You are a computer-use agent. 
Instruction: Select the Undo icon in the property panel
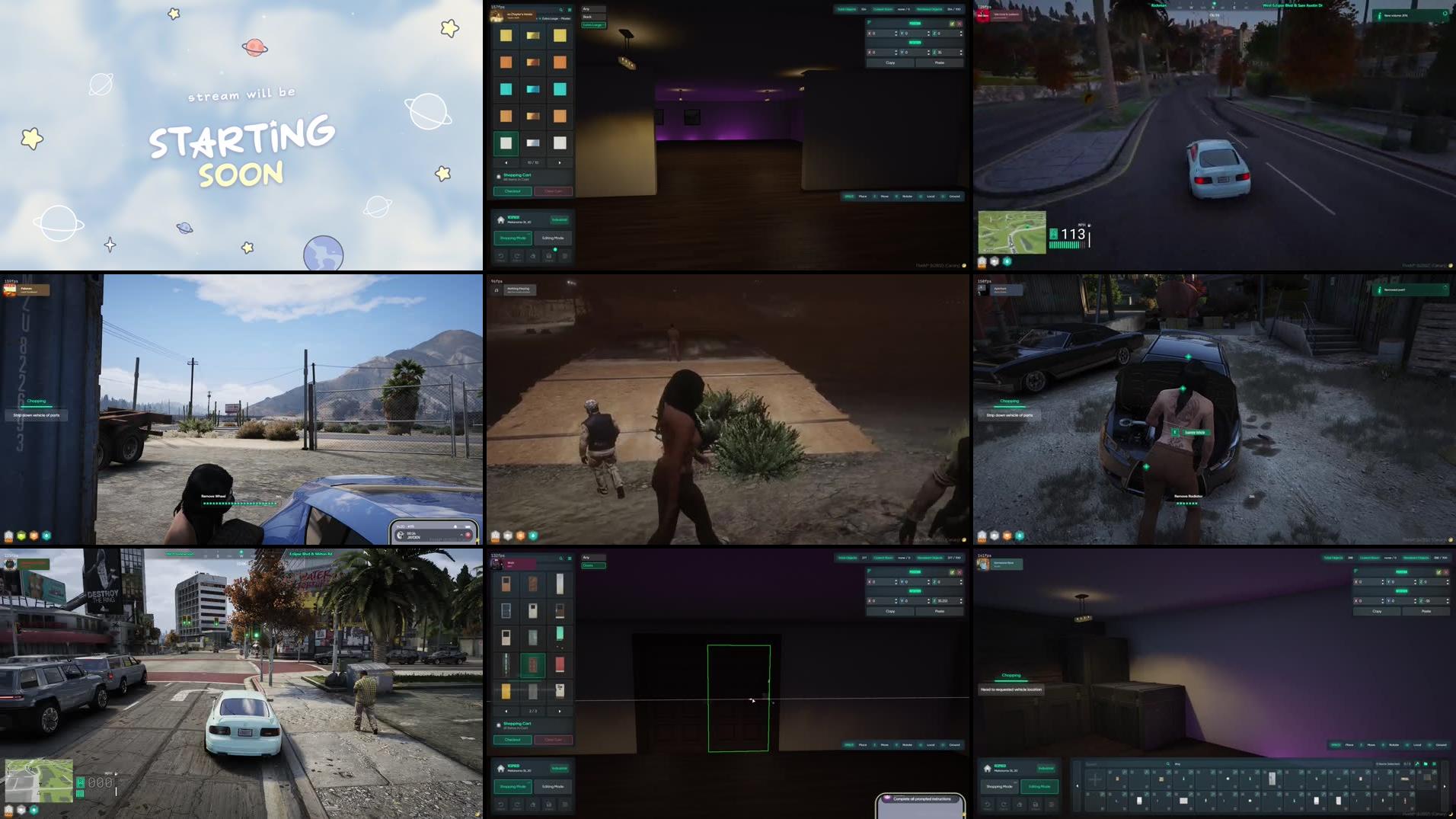click(x=501, y=256)
